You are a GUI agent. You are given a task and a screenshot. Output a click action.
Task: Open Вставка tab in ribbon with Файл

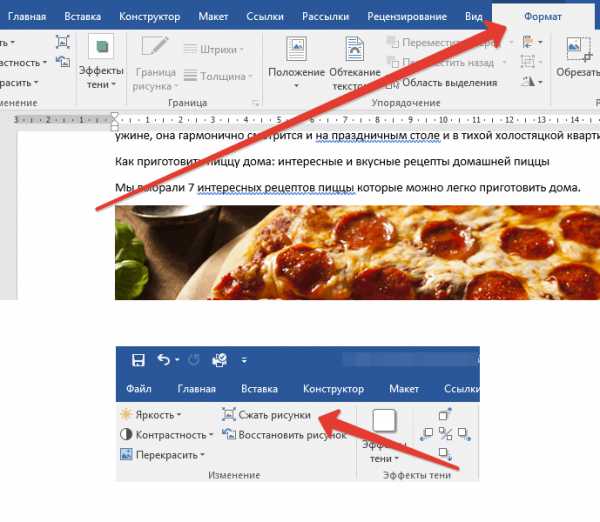(x=259, y=388)
